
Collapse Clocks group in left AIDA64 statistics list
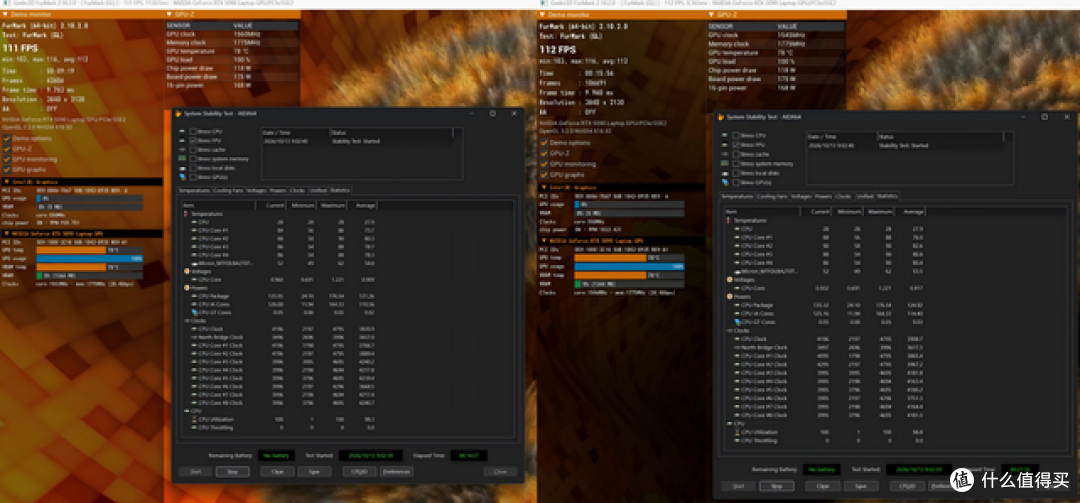[x=186, y=320]
